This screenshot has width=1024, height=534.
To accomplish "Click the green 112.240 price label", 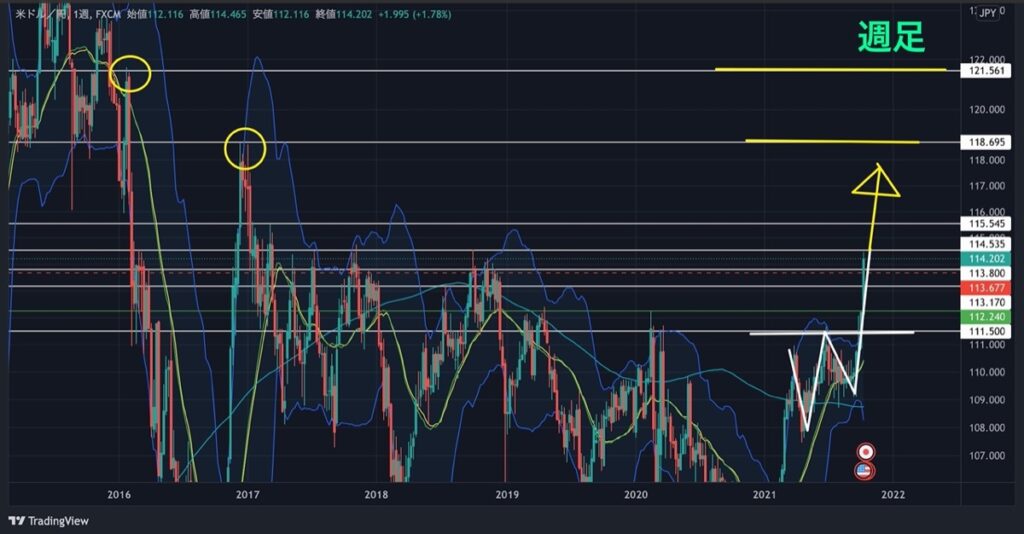I will 986,317.
